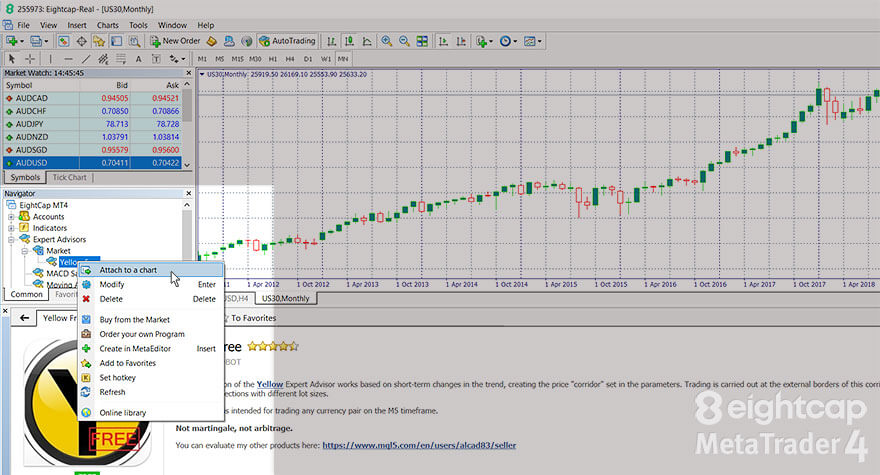This screenshot has height=475, width=880.
Task: Enable chart shift icon
Action: coord(461,41)
